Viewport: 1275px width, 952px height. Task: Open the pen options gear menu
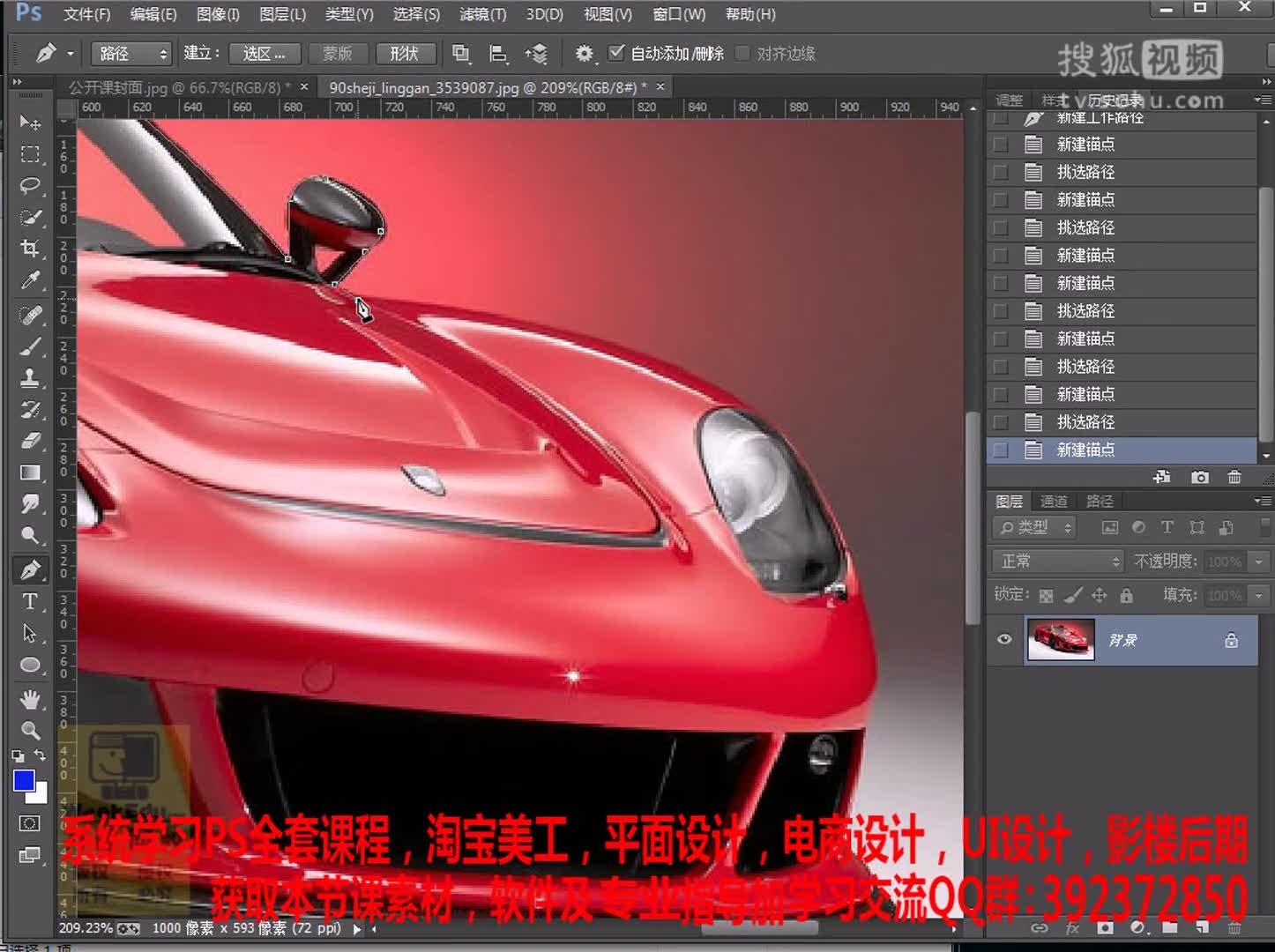coord(585,54)
